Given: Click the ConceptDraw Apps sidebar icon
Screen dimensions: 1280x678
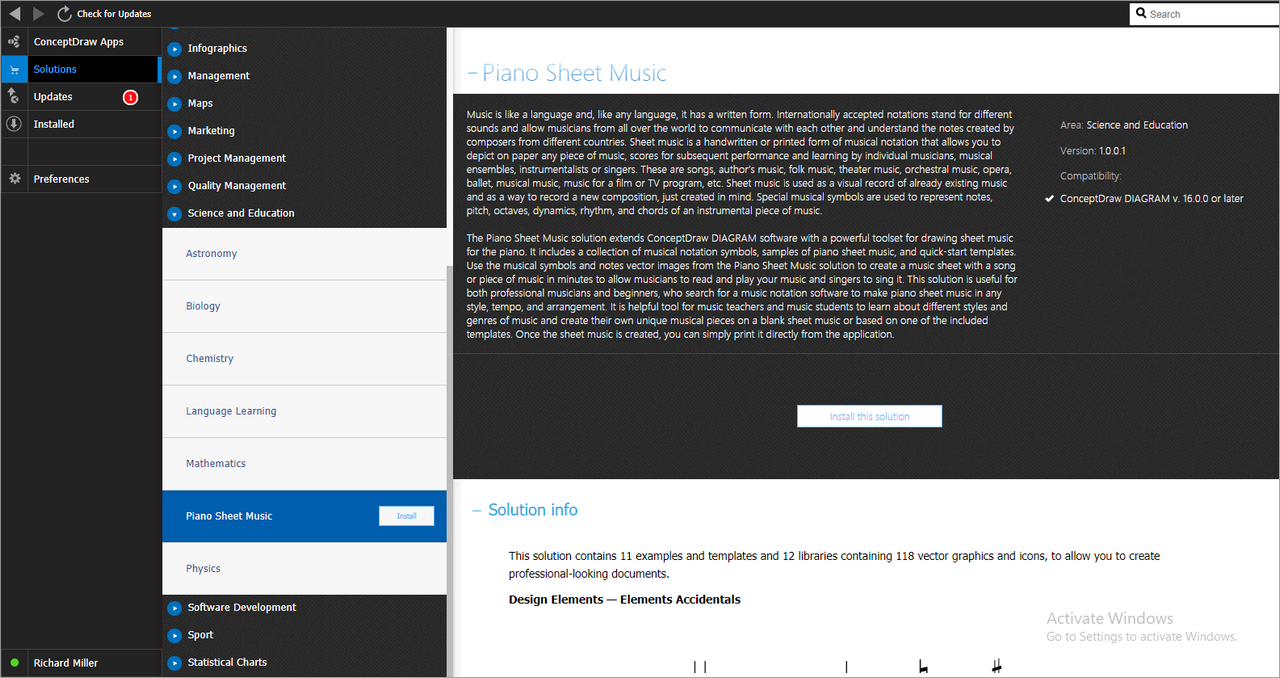Looking at the screenshot, I should [x=14, y=42].
